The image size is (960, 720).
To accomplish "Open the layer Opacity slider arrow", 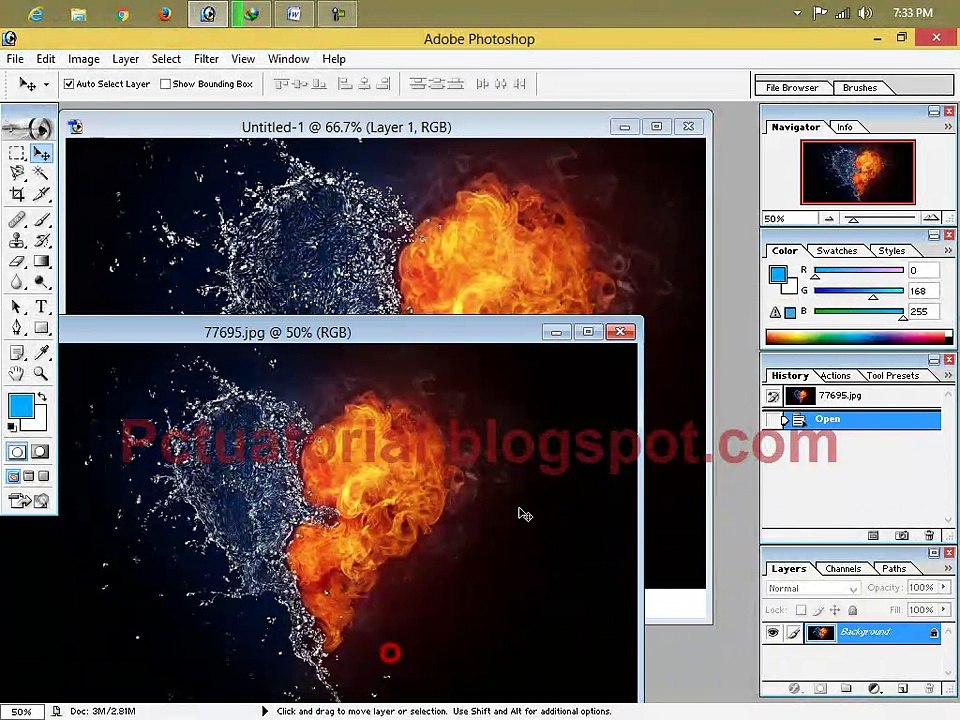I will pos(943,587).
